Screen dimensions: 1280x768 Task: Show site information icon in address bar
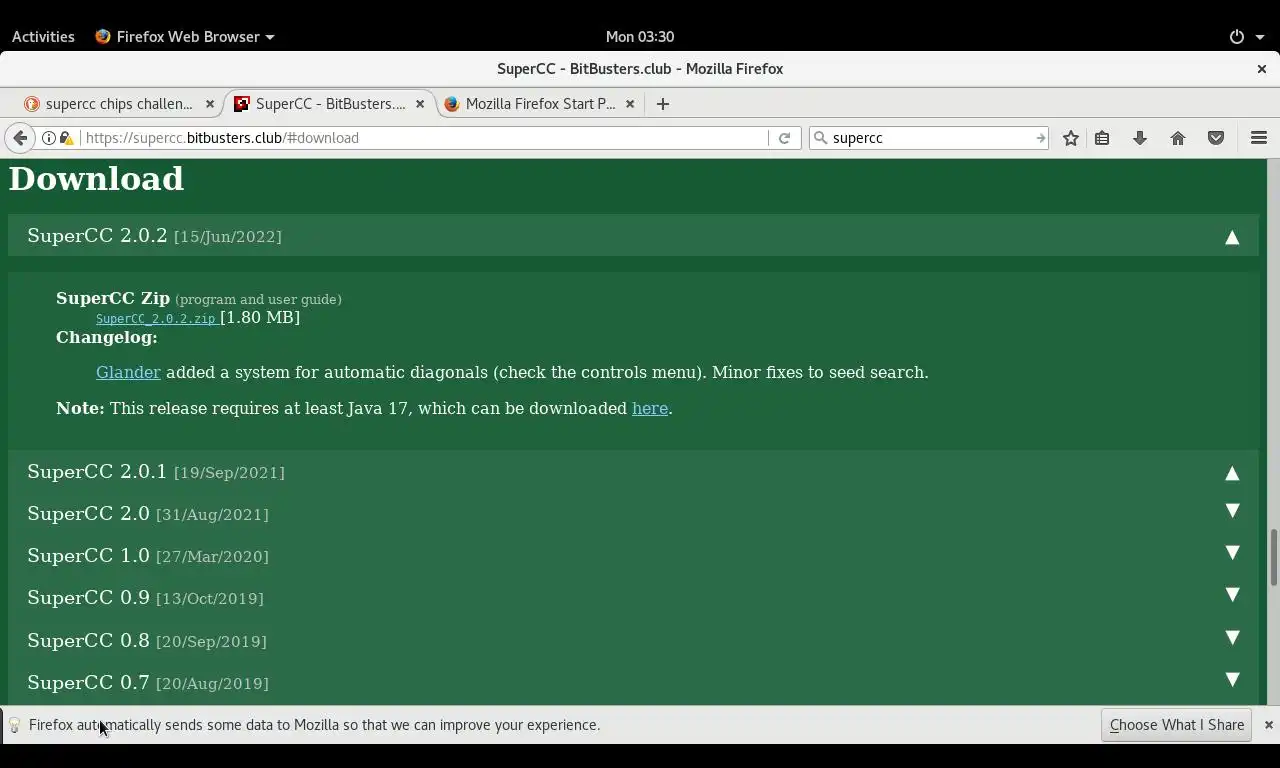click(x=48, y=138)
